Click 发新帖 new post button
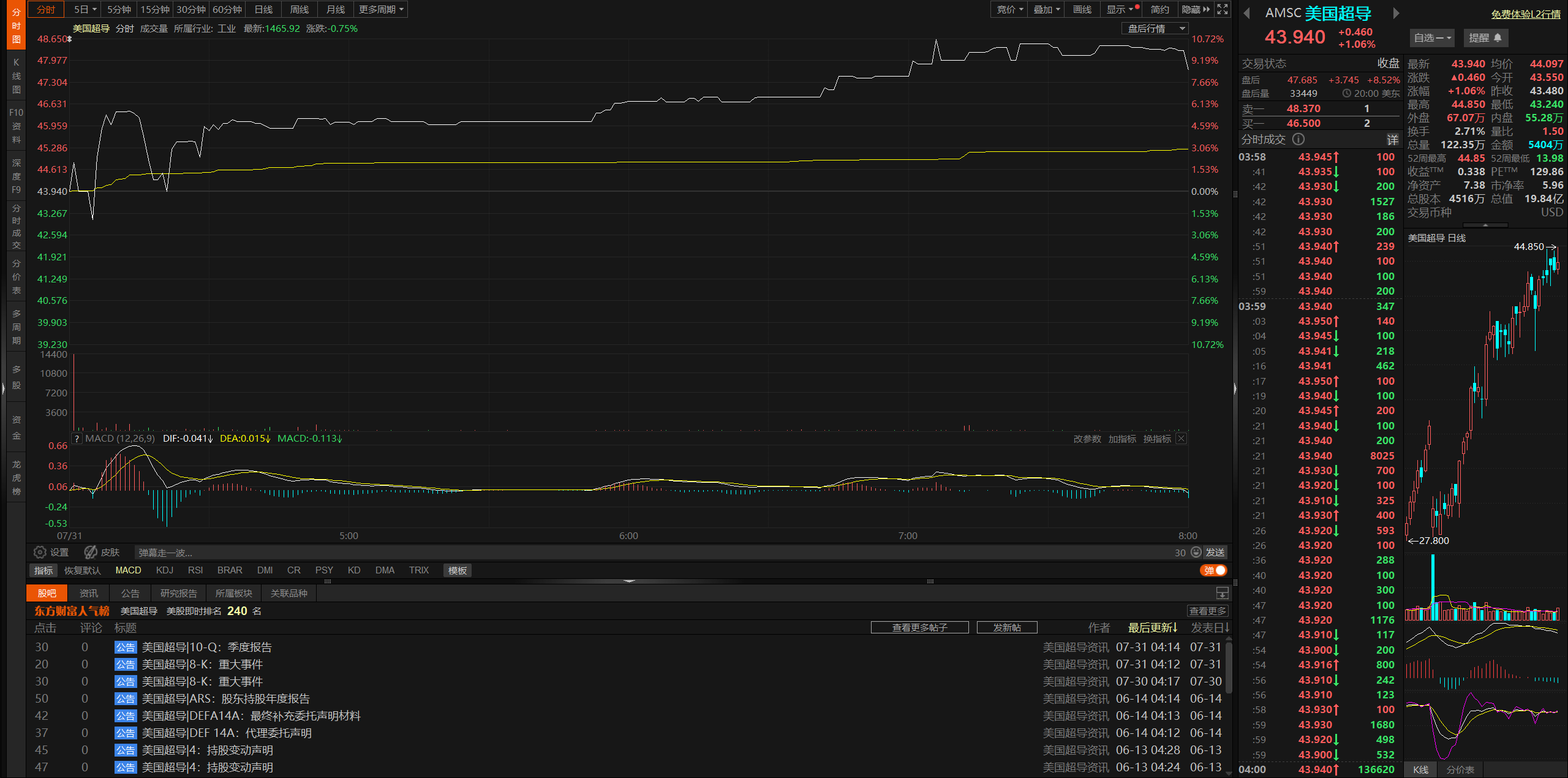This screenshot has height=778, width=1568. 1007,627
